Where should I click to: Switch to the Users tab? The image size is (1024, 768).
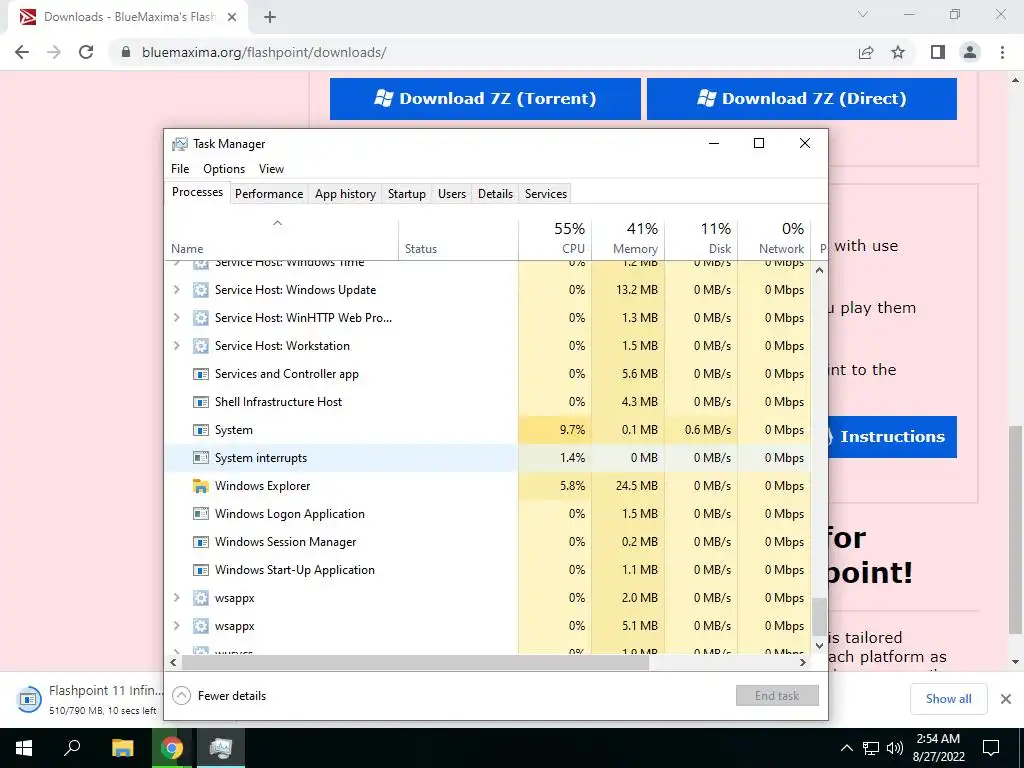pyautogui.click(x=452, y=194)
